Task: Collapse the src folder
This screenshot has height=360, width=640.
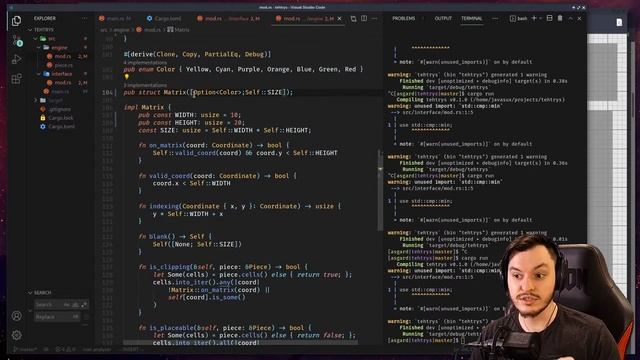Action: [x=51, y=39]
